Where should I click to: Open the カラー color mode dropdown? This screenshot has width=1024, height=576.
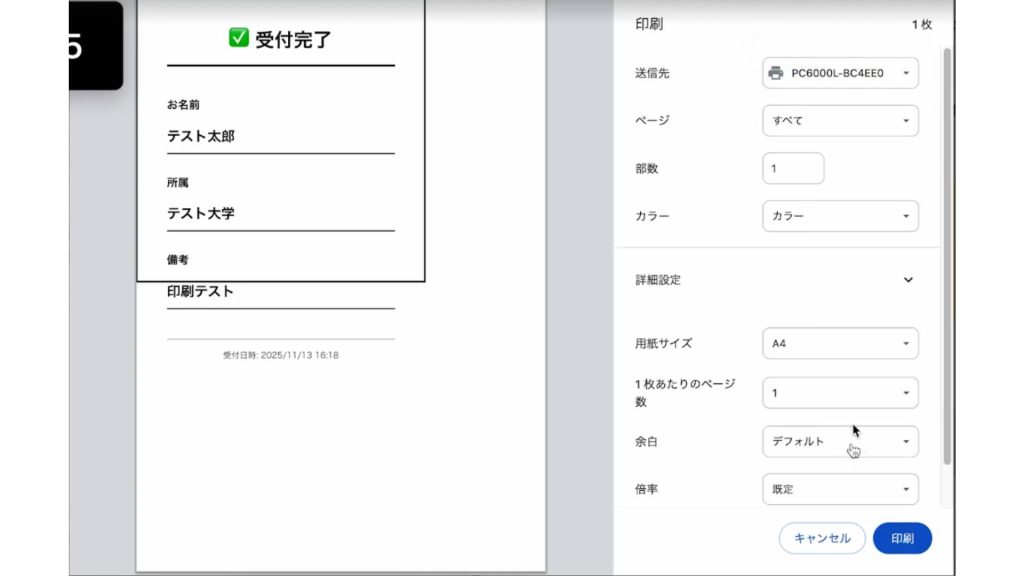840,216
